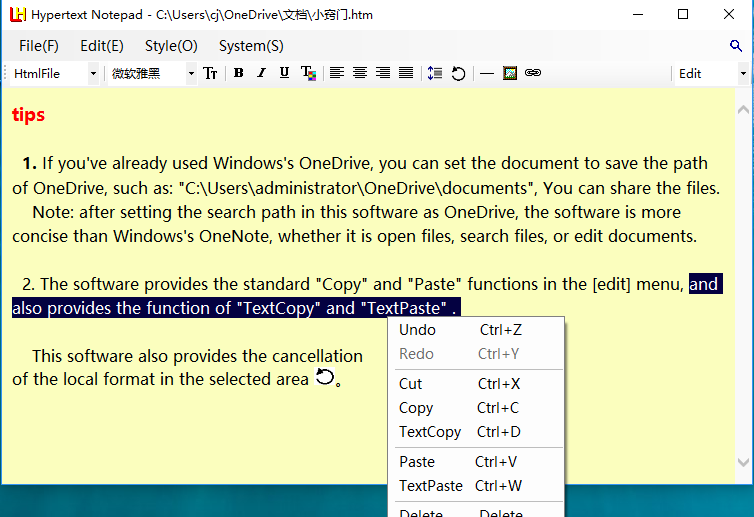The width and height of the screenshot is (754, 517).
Task: Insert an image
Action: click(510, 73)
